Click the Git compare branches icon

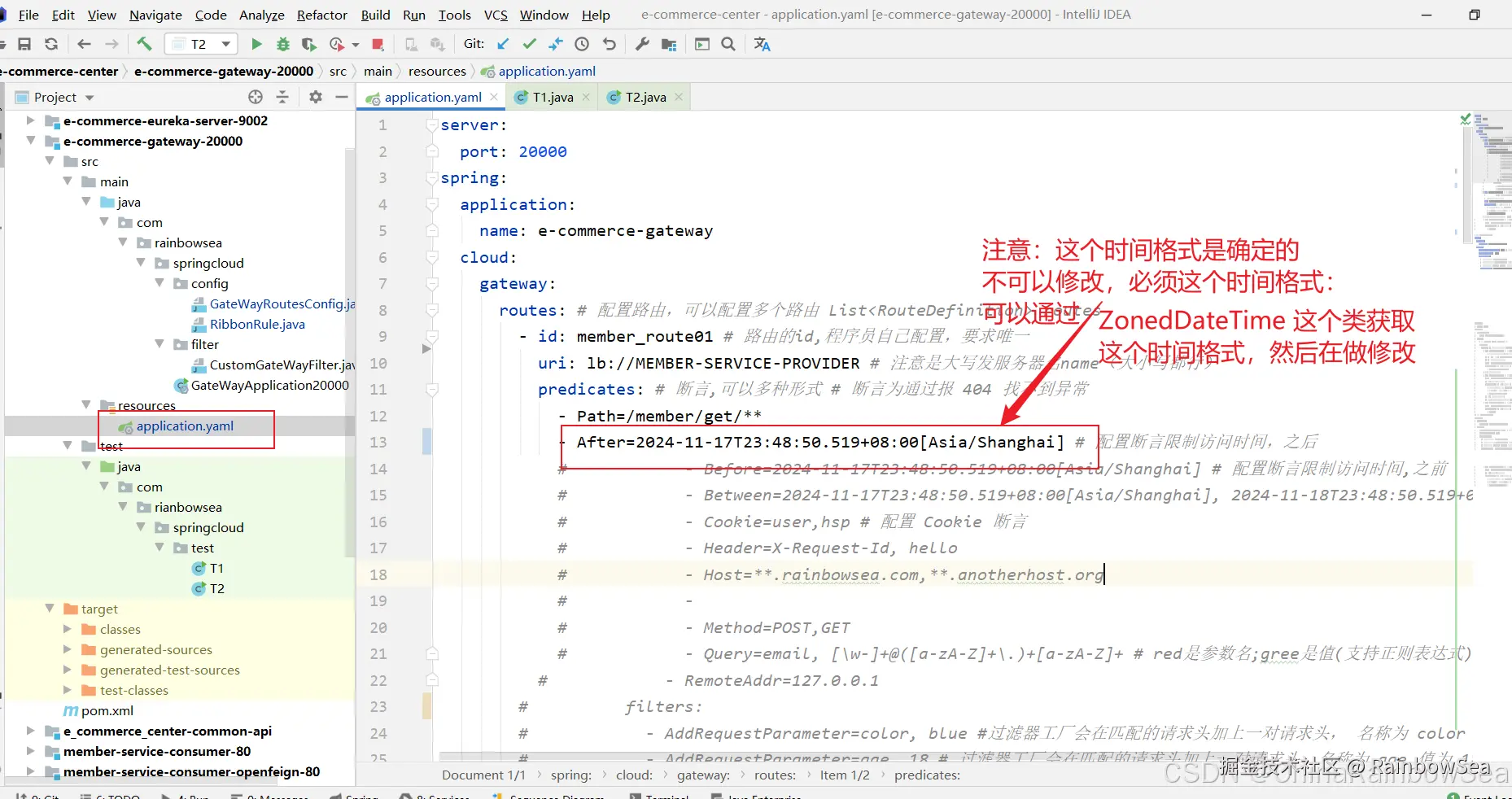coord(556,44)
